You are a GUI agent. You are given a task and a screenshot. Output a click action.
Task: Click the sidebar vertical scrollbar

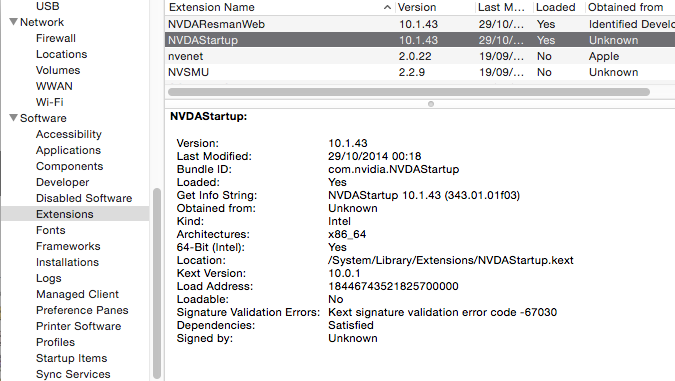point(157,284)
